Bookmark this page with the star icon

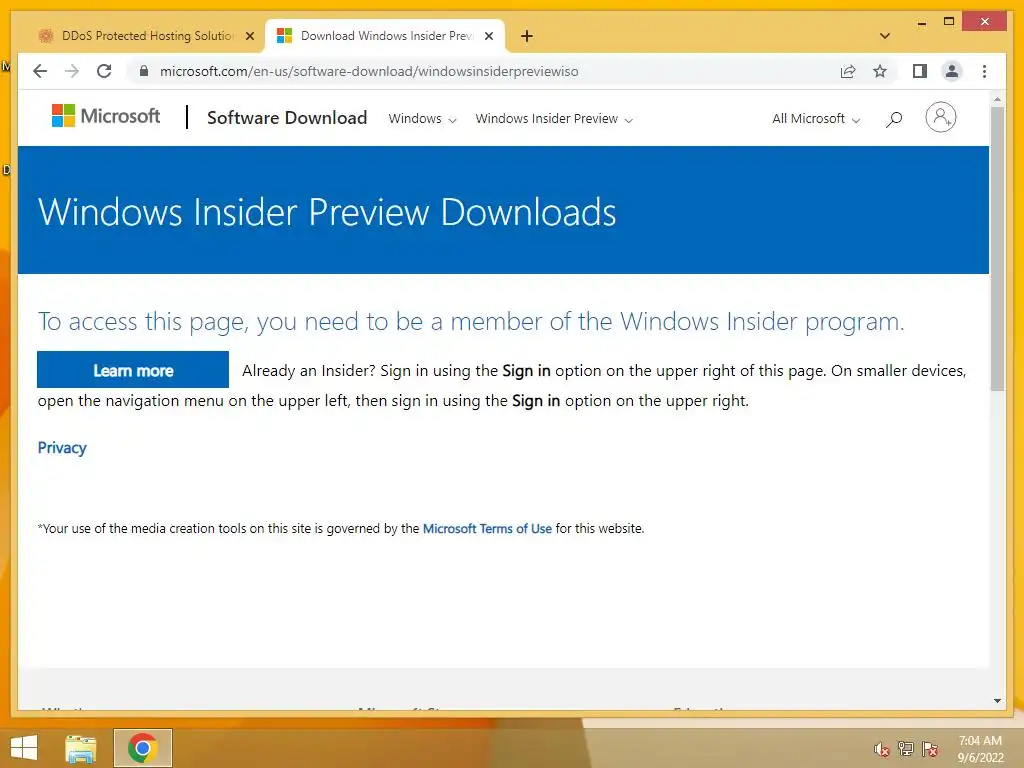click(880, 71)
